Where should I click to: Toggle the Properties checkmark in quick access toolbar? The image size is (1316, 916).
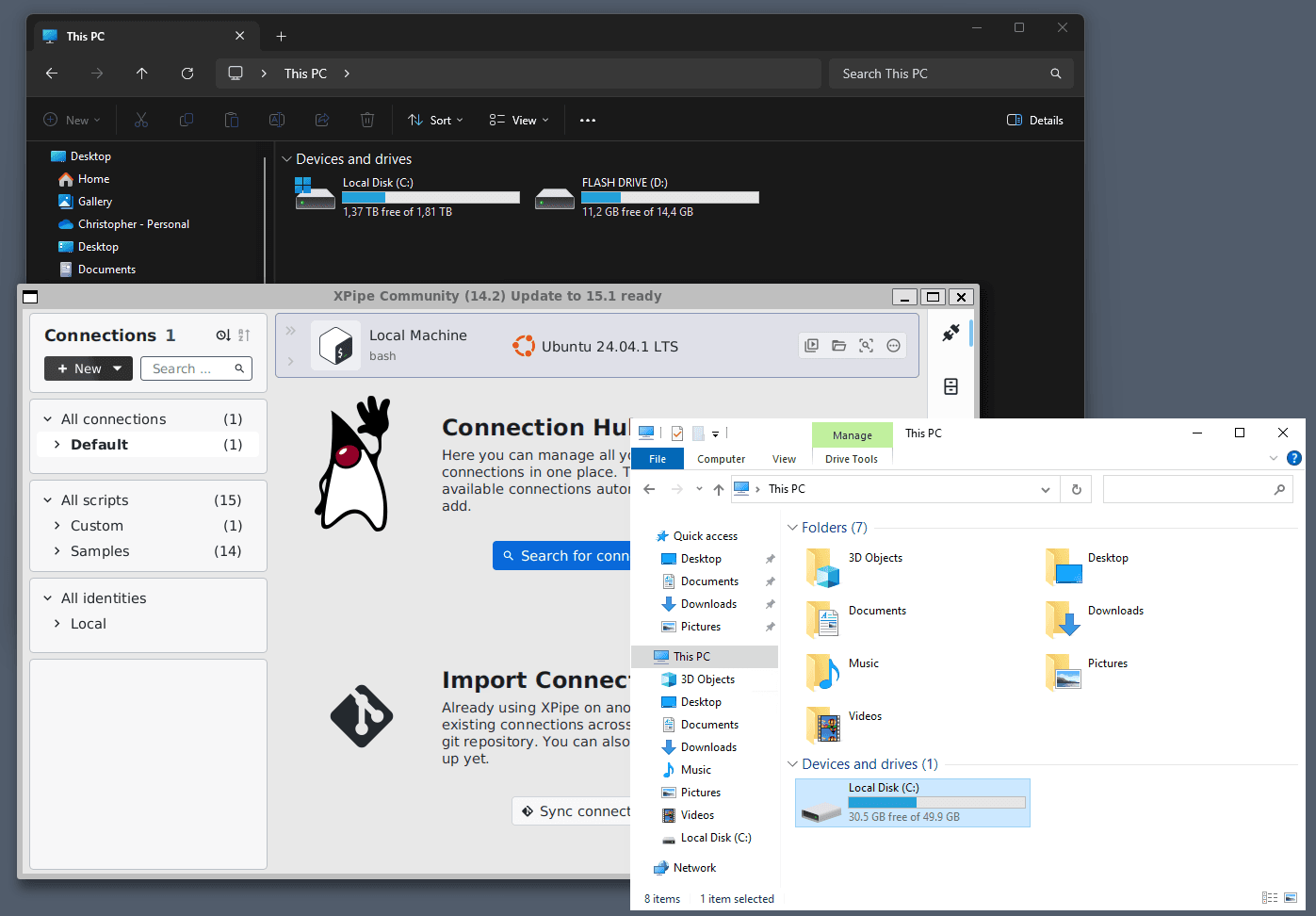point(676,433)
